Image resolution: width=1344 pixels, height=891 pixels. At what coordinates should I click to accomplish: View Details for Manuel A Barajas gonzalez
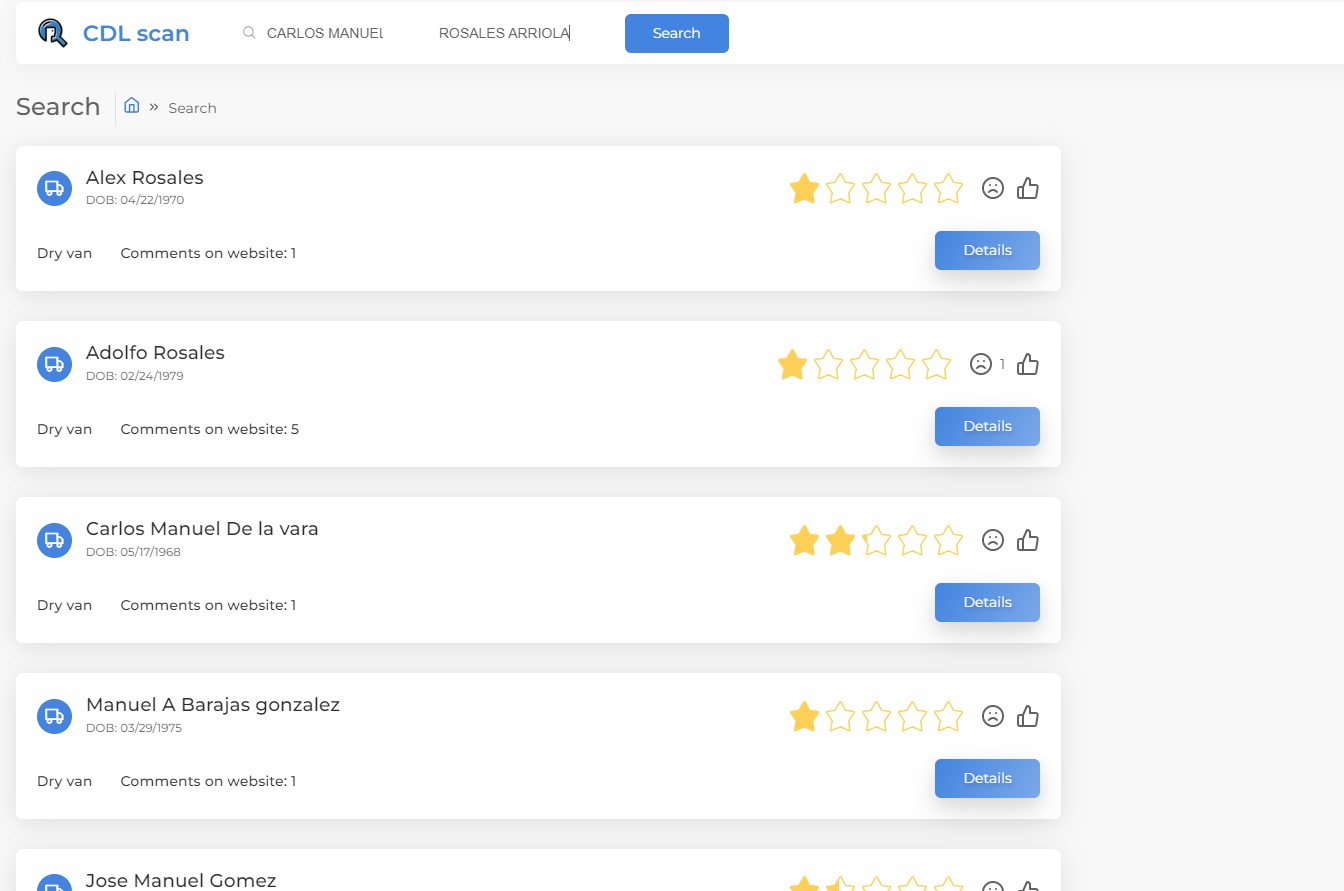pyautogui.click(x=987, y=778)
